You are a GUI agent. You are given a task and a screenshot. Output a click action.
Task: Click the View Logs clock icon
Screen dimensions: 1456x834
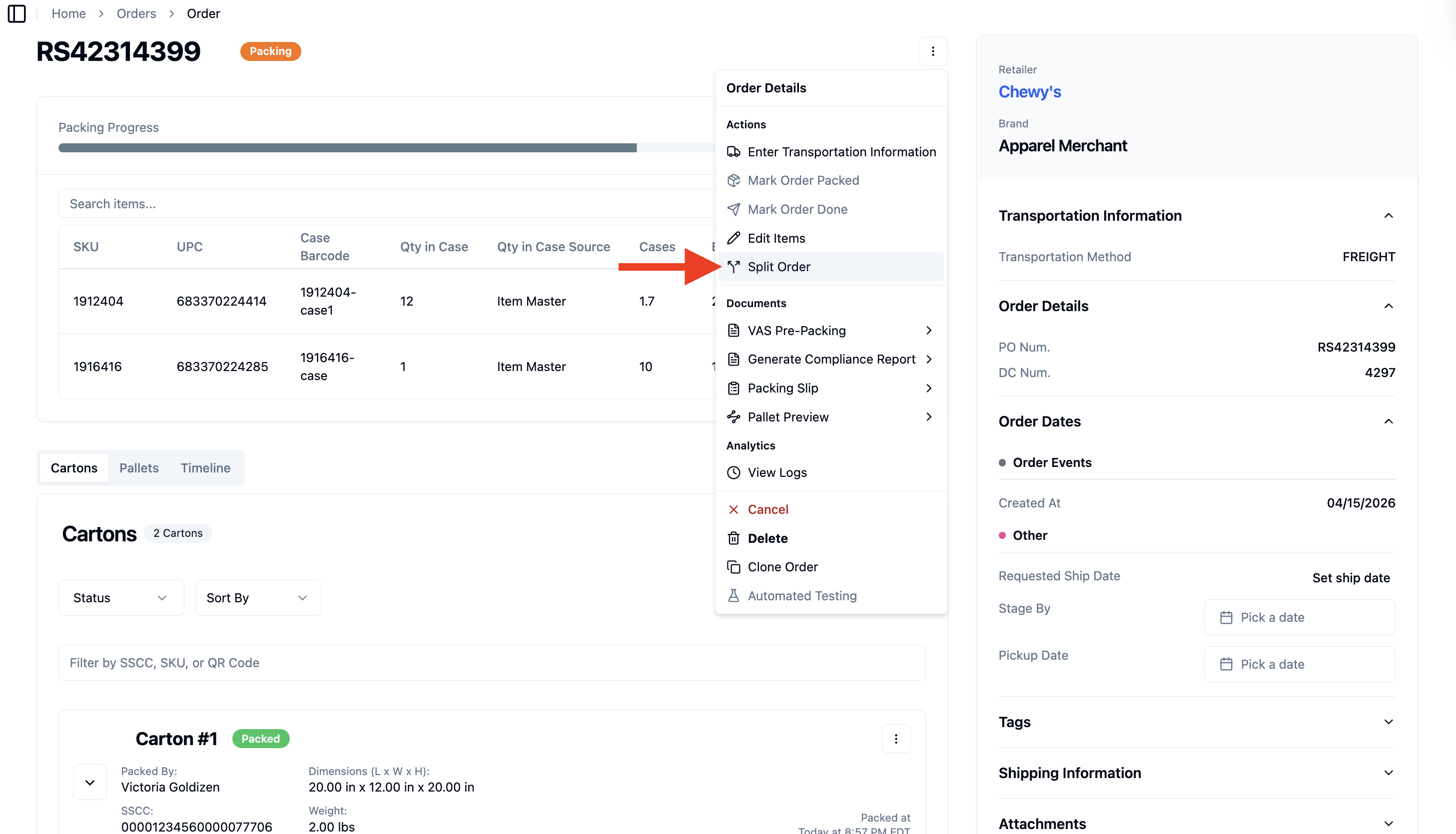733,472
